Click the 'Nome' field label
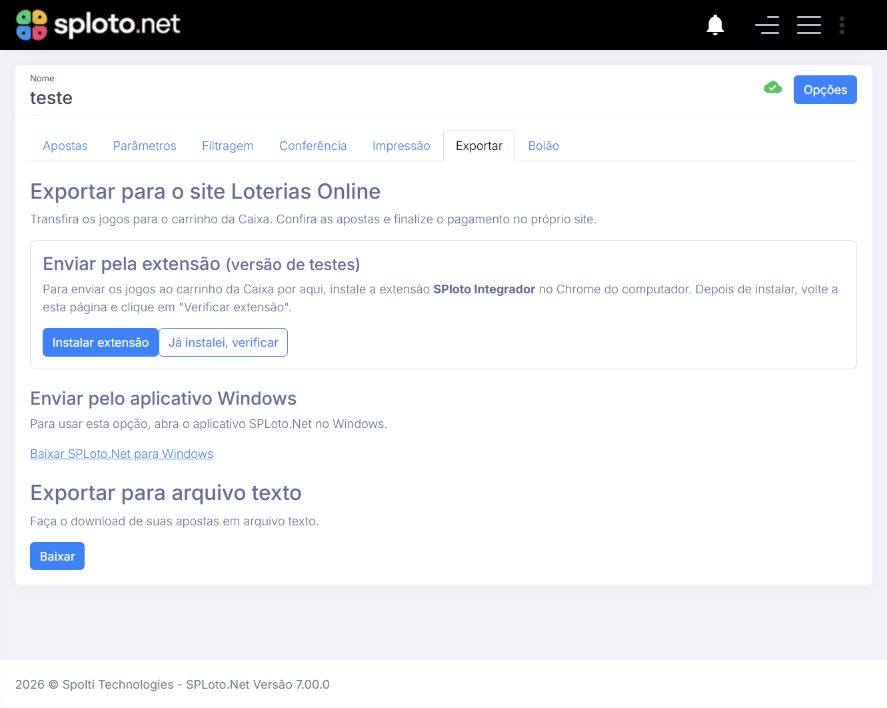This screenshot has height=708, width=887. (x=42, y=78)
